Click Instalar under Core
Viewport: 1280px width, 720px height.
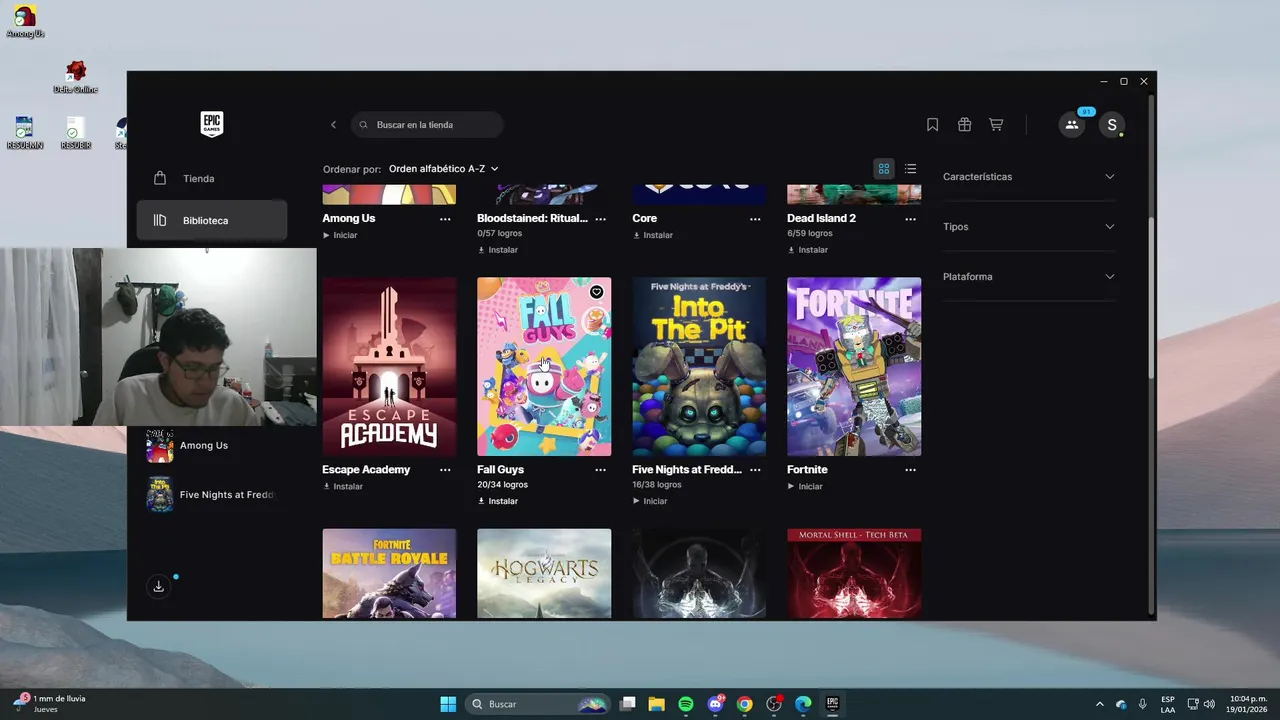[653, 235]
